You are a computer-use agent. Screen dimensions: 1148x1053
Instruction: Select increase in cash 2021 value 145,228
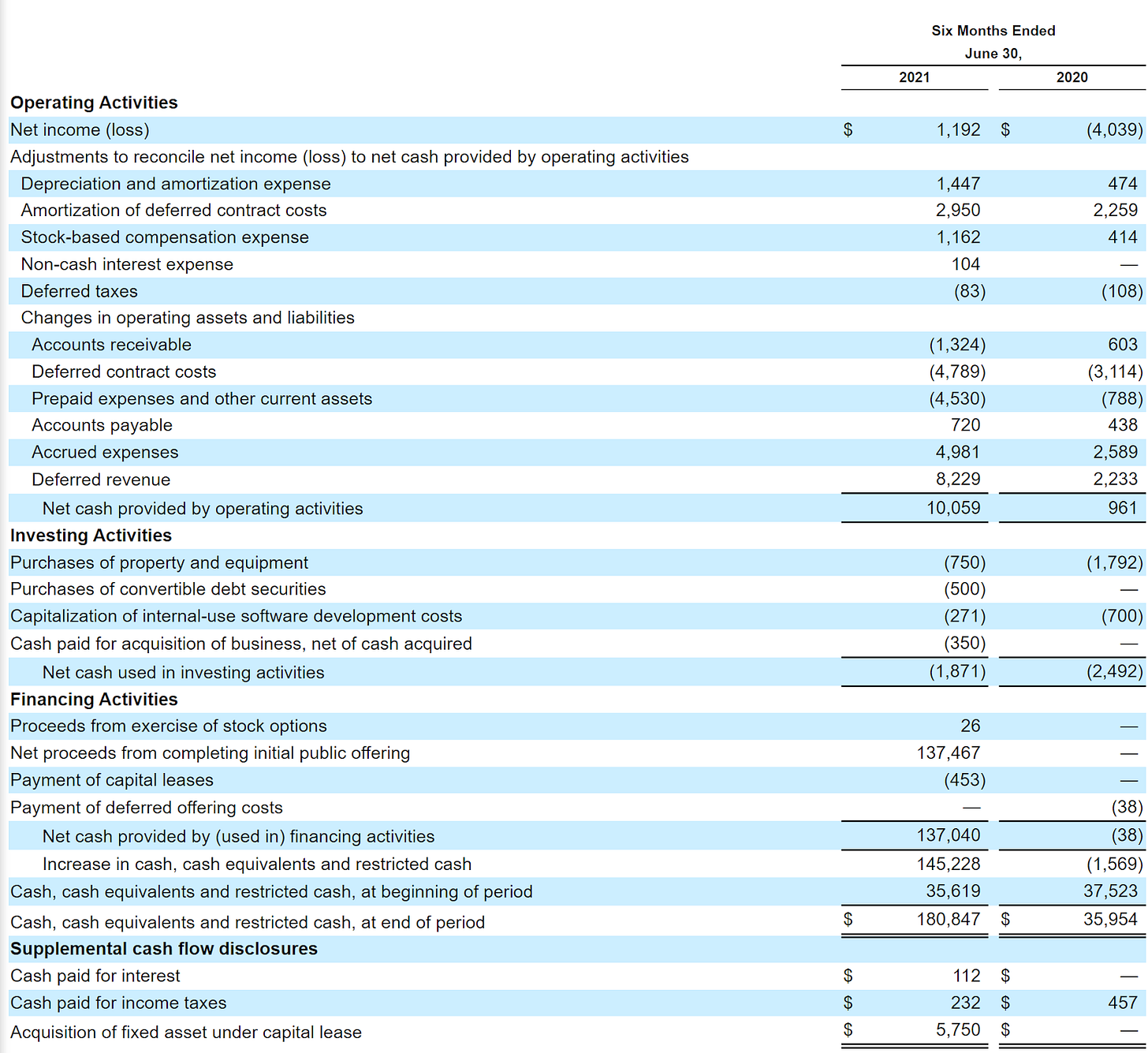coord(949,864)
